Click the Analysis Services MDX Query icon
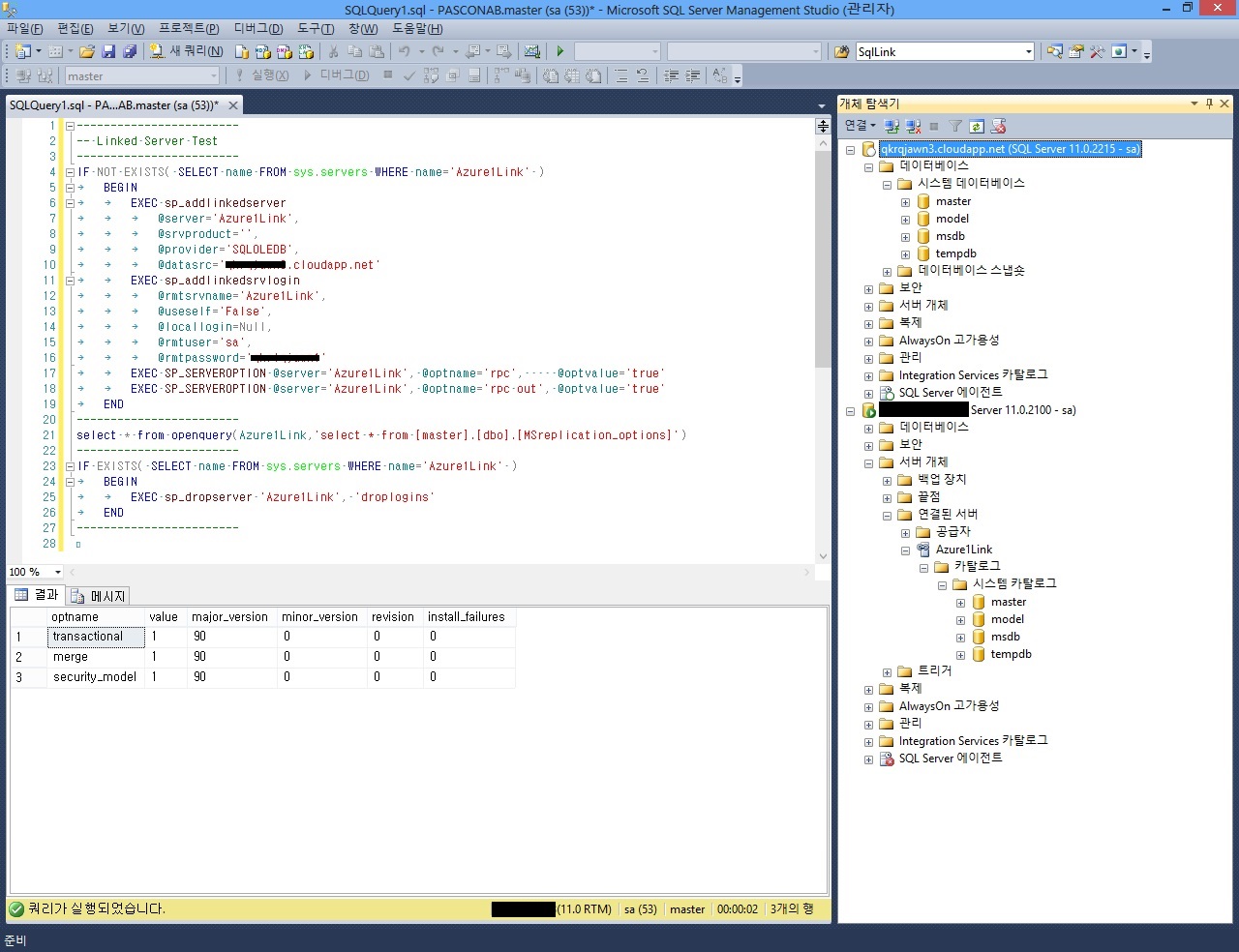The height and width of the screenshot is (952, 1239). (x=262, y=51)
